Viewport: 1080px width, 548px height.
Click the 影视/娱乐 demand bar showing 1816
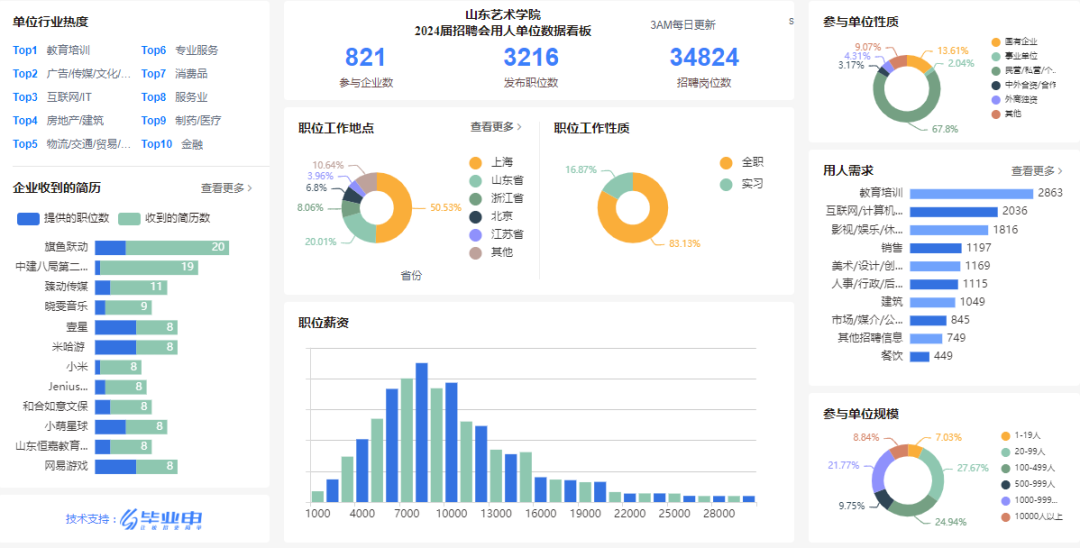pos(948,230)
